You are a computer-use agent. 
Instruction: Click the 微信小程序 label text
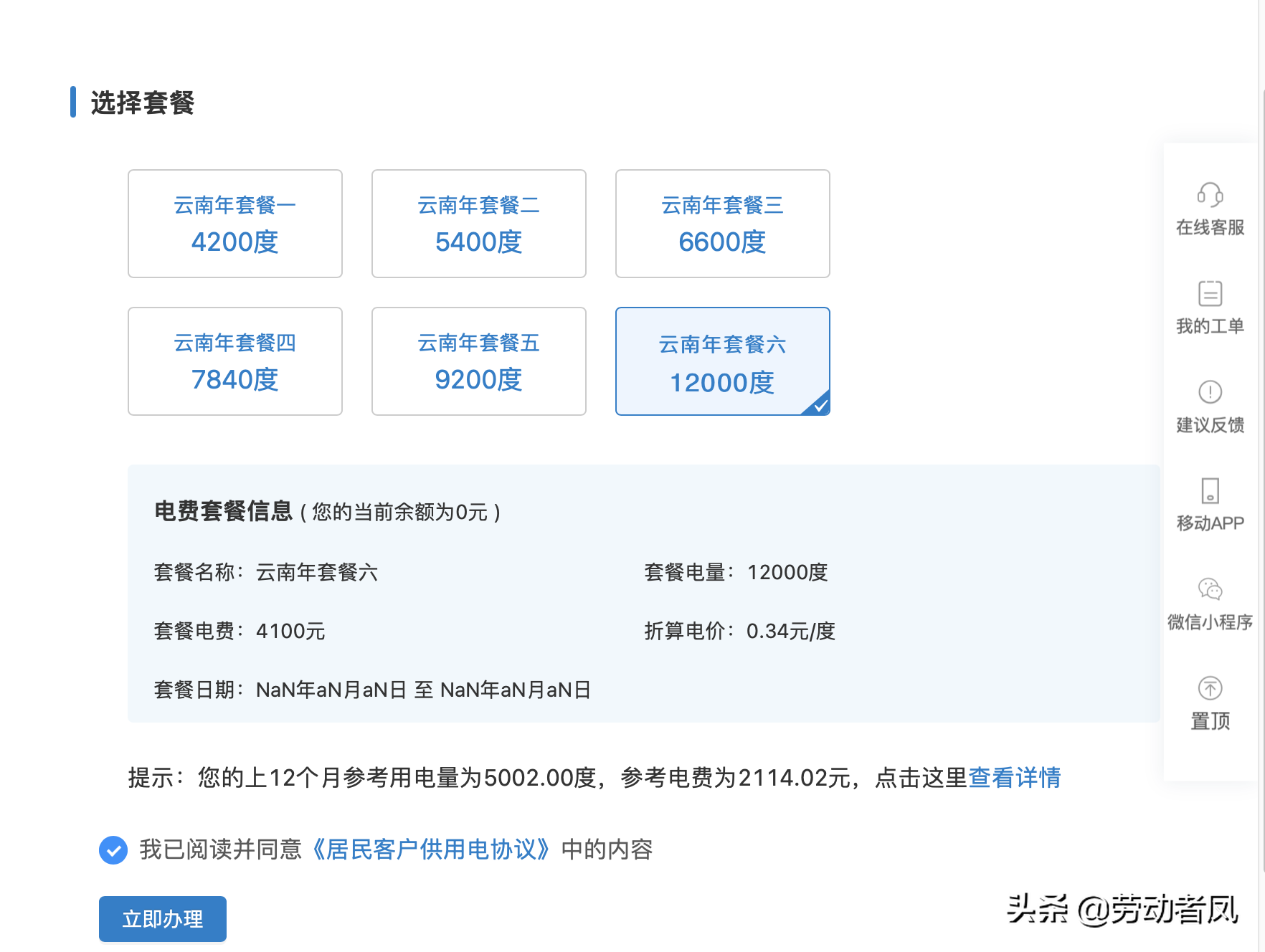coord(1210,622)
